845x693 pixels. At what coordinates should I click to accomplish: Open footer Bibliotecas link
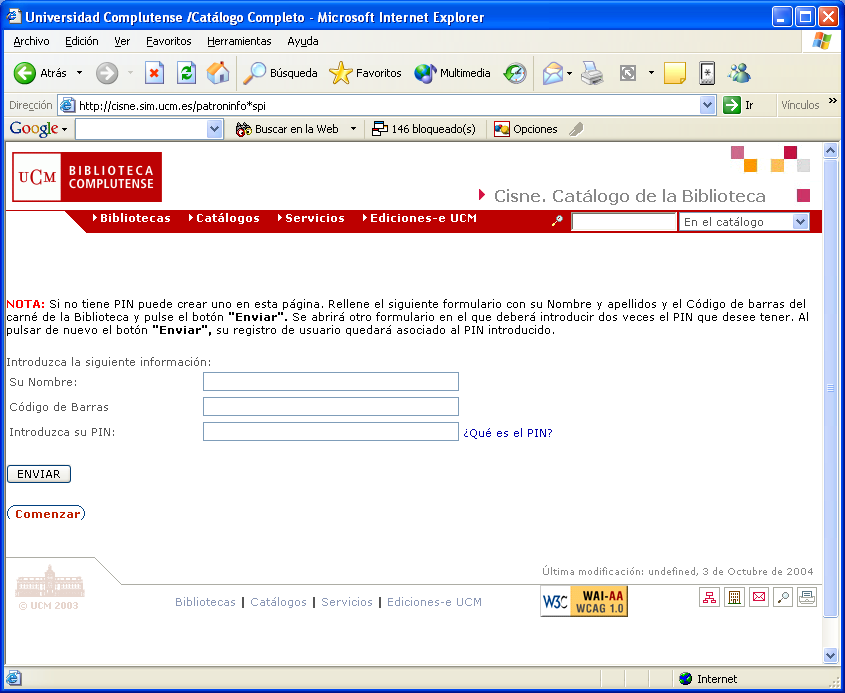(205, 602)
